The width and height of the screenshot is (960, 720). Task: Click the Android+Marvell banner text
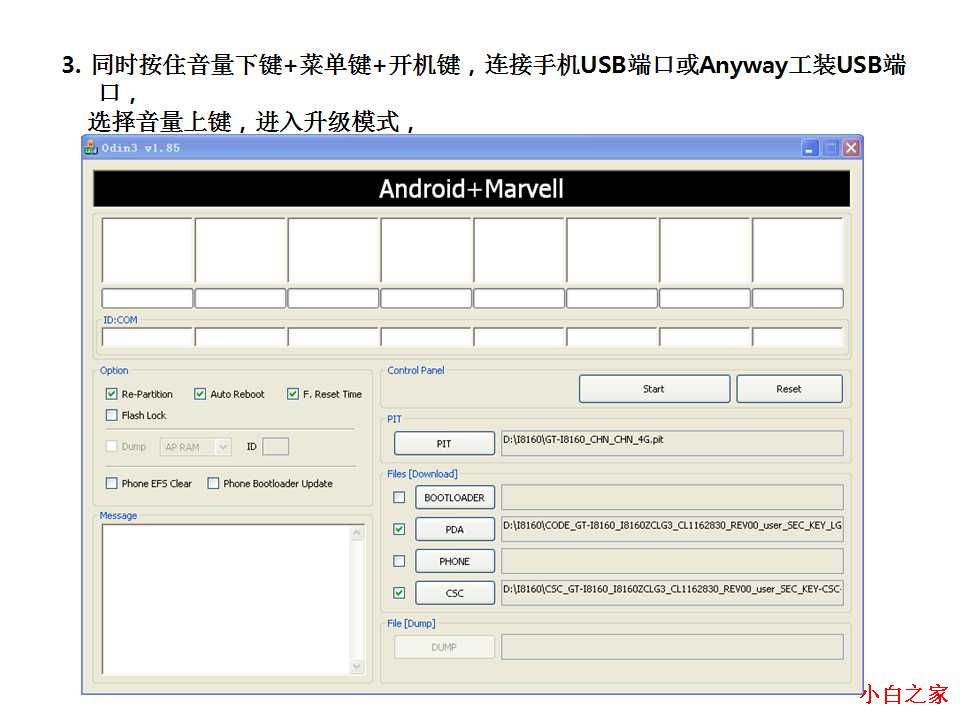[x=471, y=189]
